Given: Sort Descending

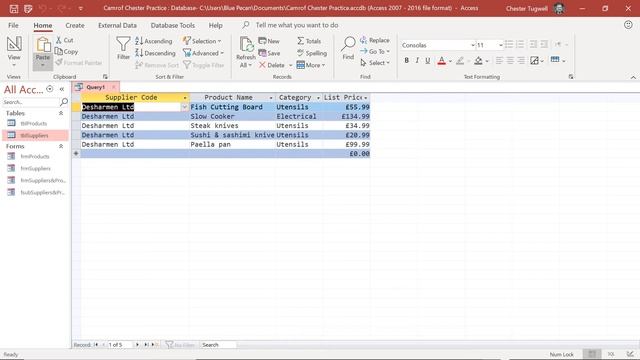Looking at the screenshot, I should tap(155, 53).
